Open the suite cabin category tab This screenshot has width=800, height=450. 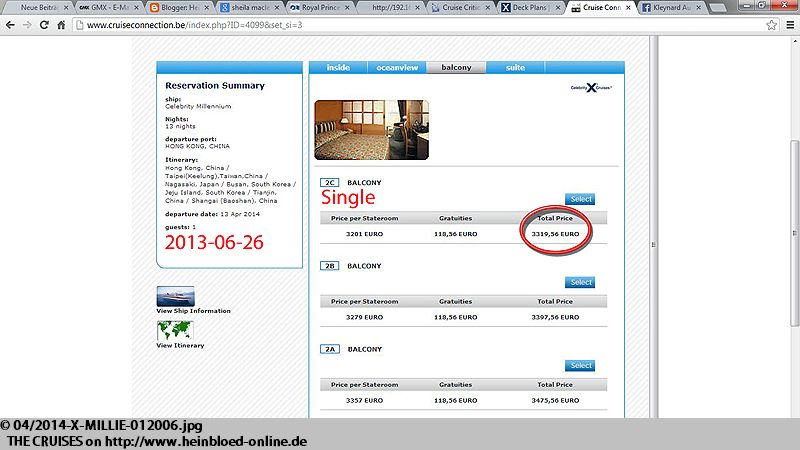coord(515,67)
